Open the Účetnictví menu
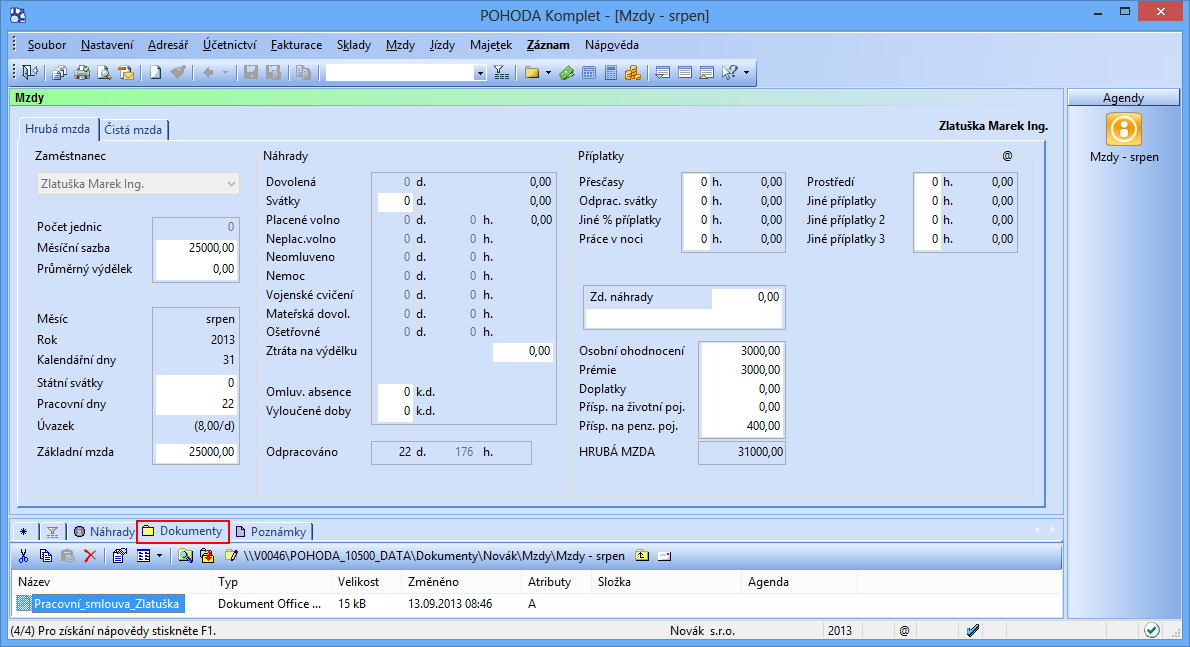Screen dimensions: 1190x647 229,45
